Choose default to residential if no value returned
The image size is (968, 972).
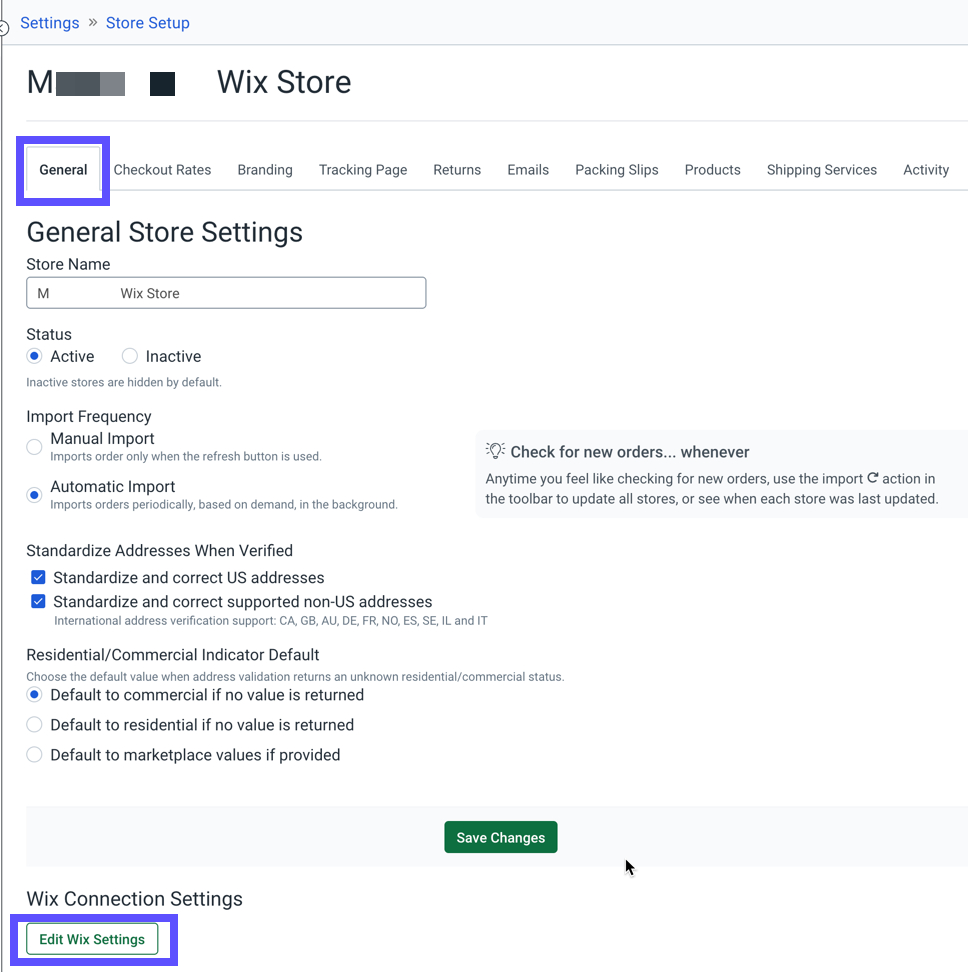(x=33, y=725)
